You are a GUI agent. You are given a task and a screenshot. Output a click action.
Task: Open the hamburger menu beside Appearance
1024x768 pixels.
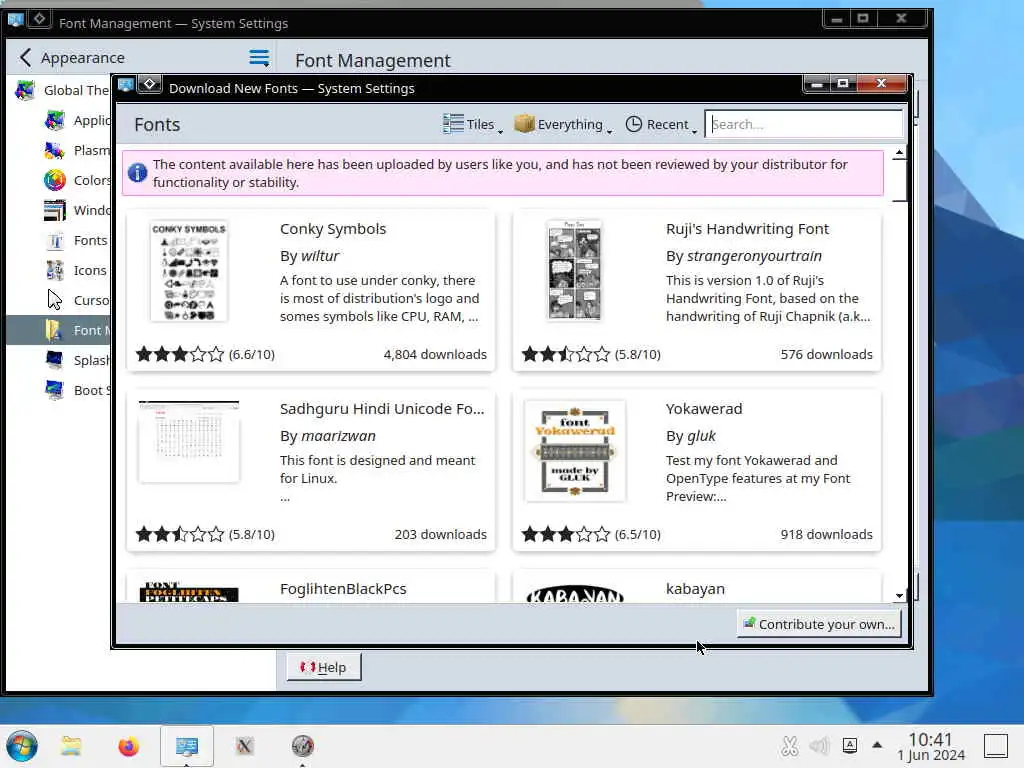259,57
